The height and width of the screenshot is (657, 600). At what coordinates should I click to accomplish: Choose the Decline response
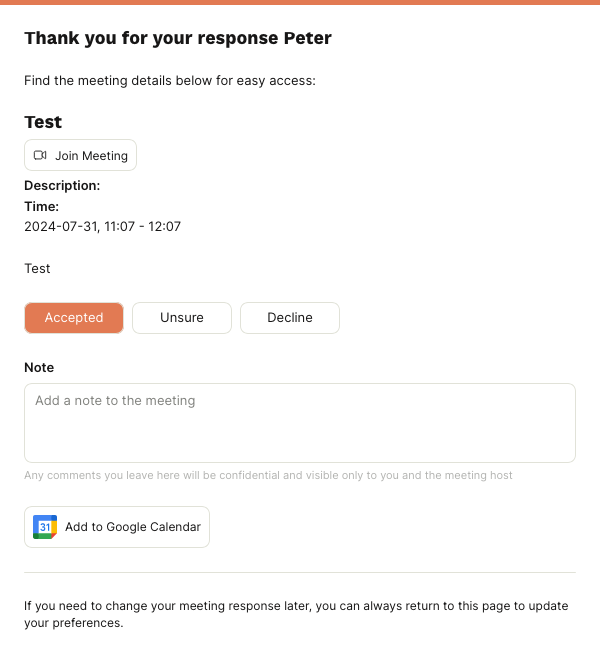pyautogui.click(x=290, y=318)
